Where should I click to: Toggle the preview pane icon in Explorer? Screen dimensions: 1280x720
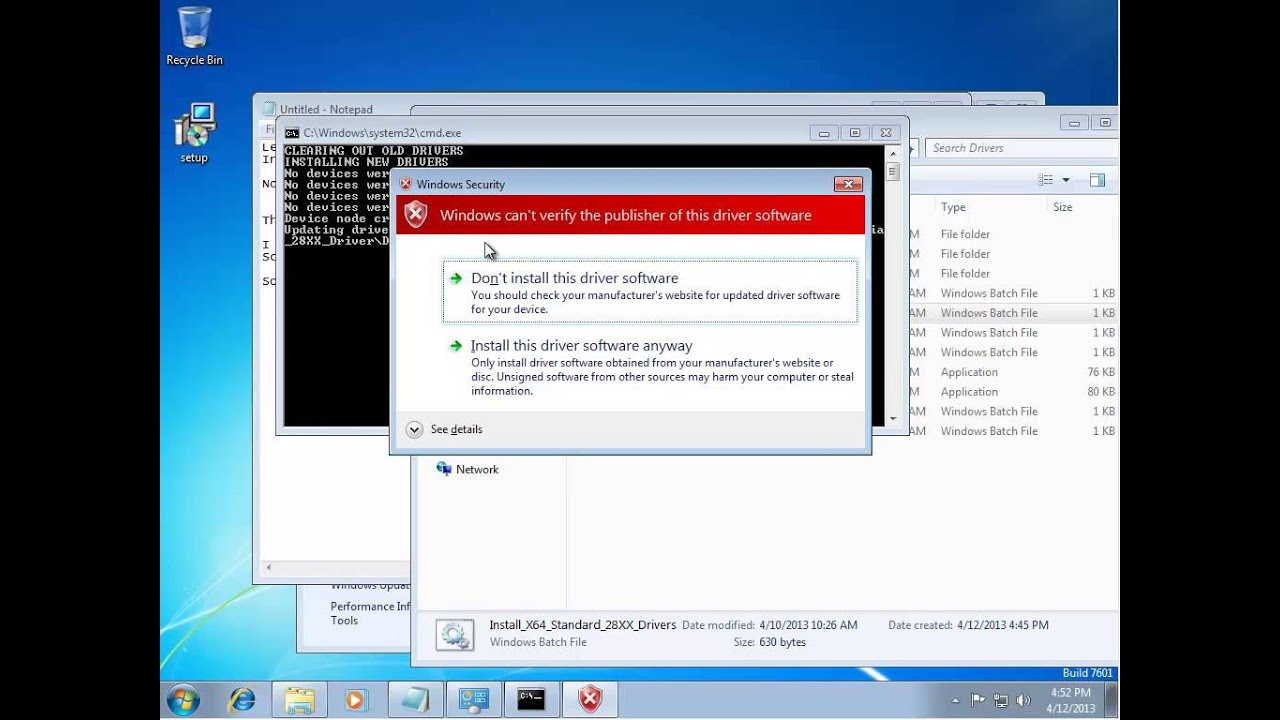(x=1097, y=180)
